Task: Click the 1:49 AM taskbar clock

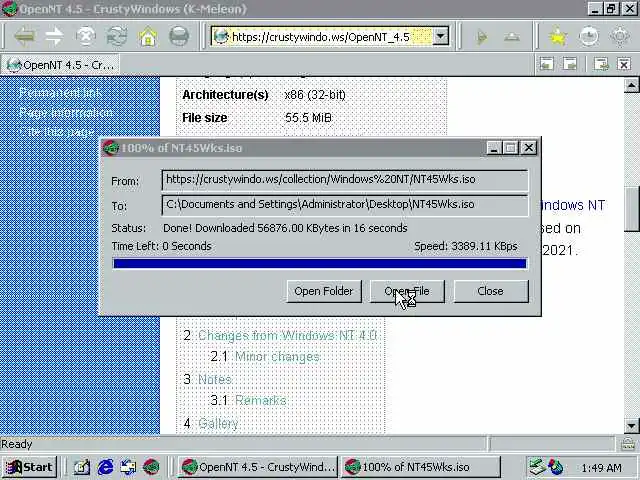Action: (x=602, y=467)
